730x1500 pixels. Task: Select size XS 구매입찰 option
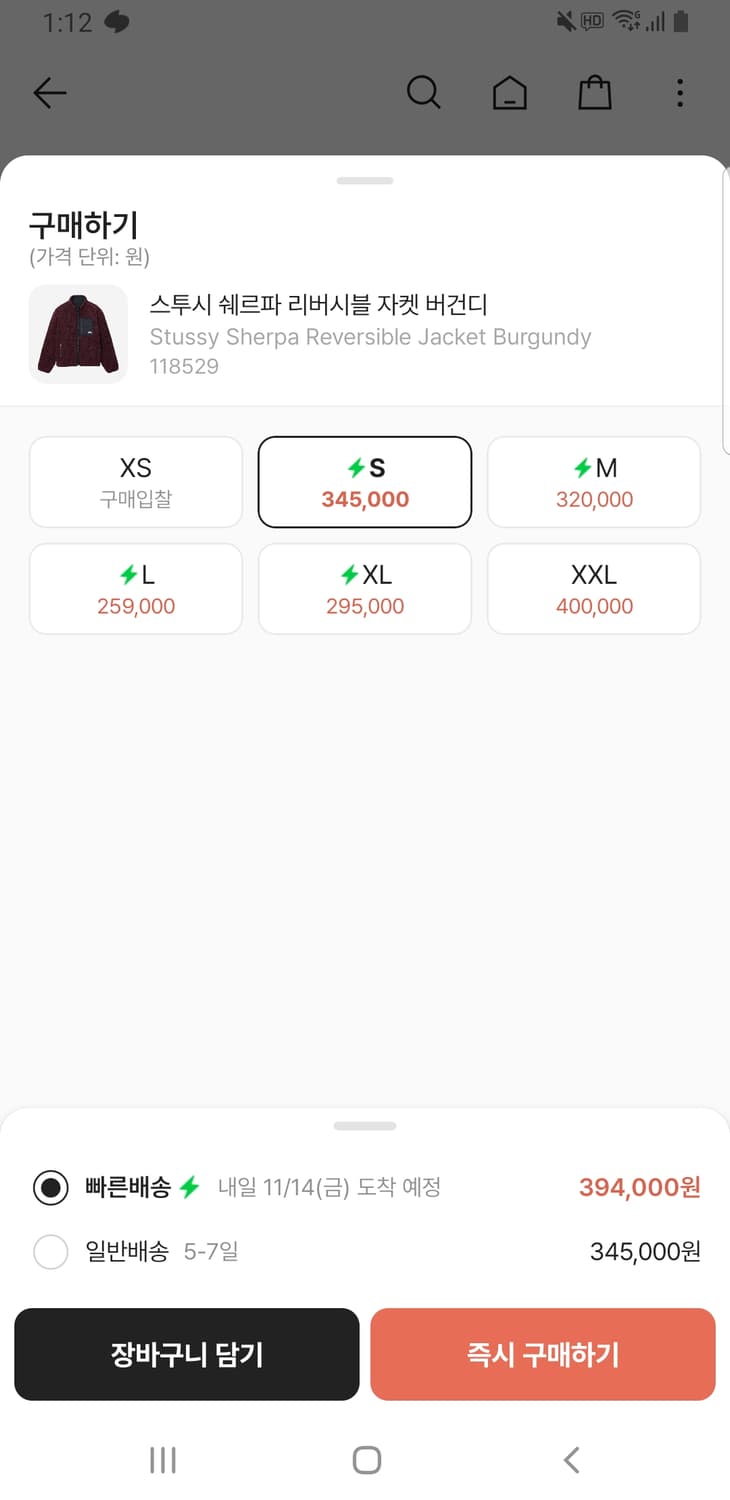click(136, 482)
